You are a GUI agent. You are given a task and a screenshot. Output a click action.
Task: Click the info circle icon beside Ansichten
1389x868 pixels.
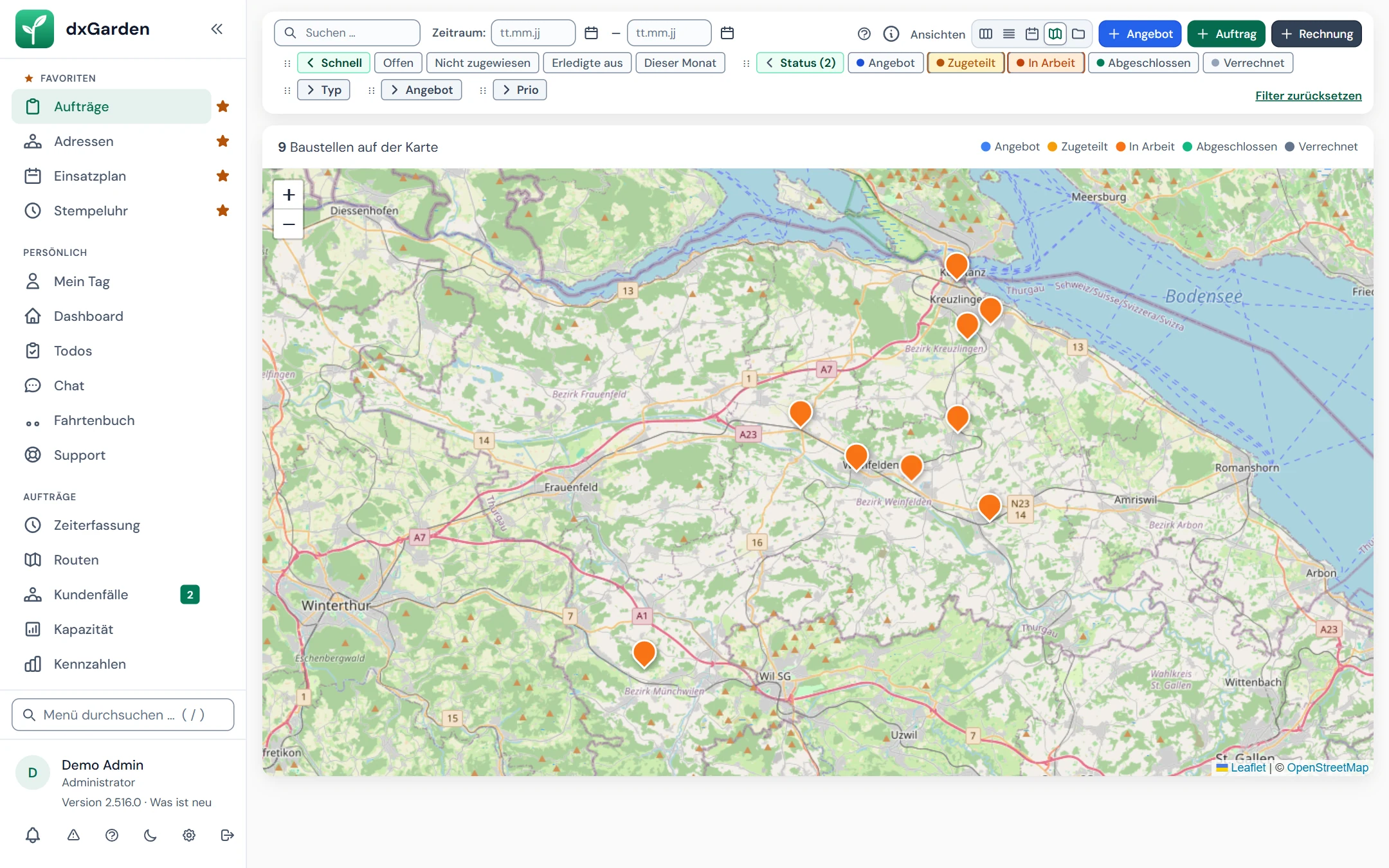click(x=891, y=34)
